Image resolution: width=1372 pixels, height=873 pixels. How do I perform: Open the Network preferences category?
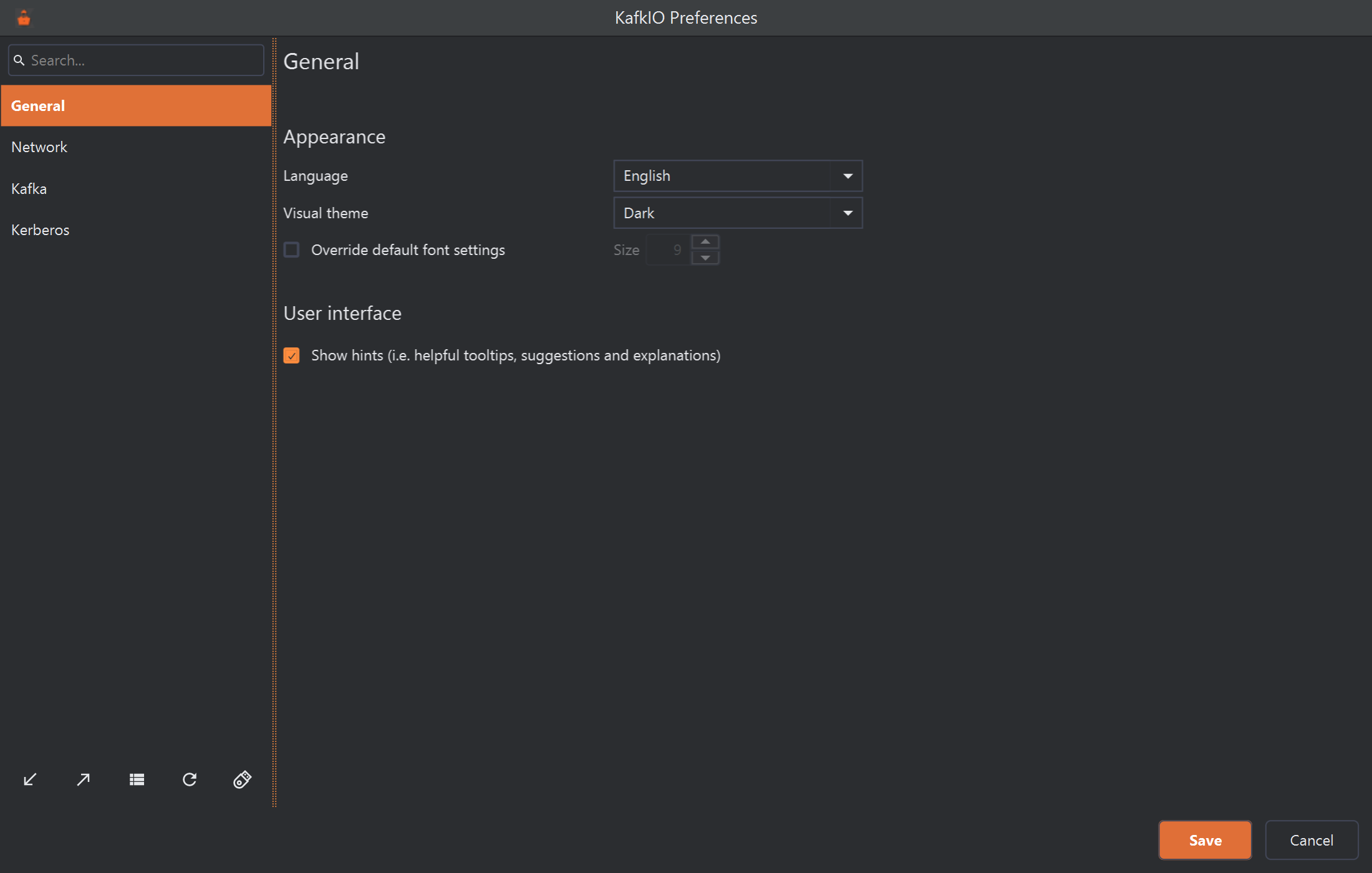(x=136, y=147)
